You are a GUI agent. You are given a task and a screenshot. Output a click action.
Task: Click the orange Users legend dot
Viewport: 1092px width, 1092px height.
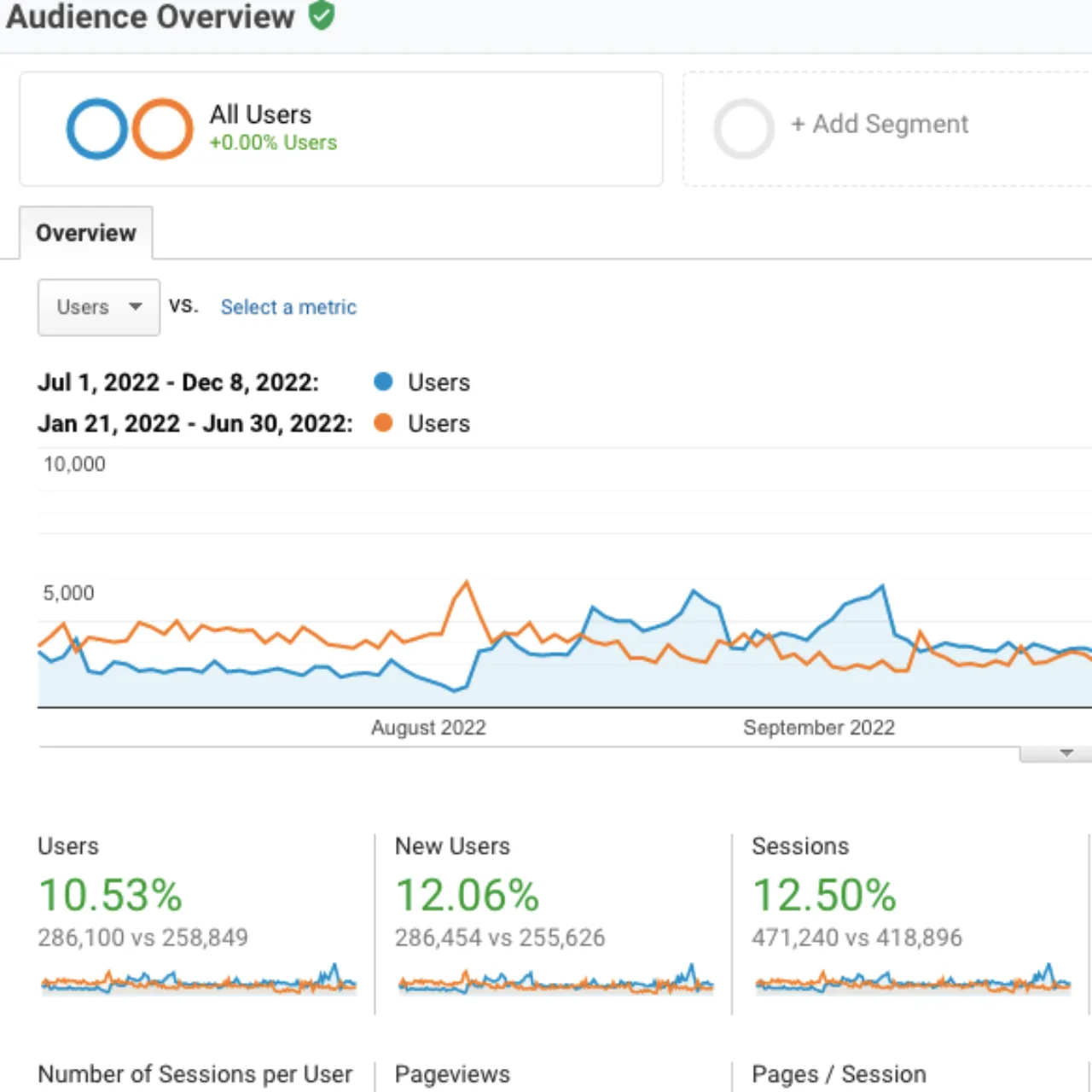[x=383, y=422]
